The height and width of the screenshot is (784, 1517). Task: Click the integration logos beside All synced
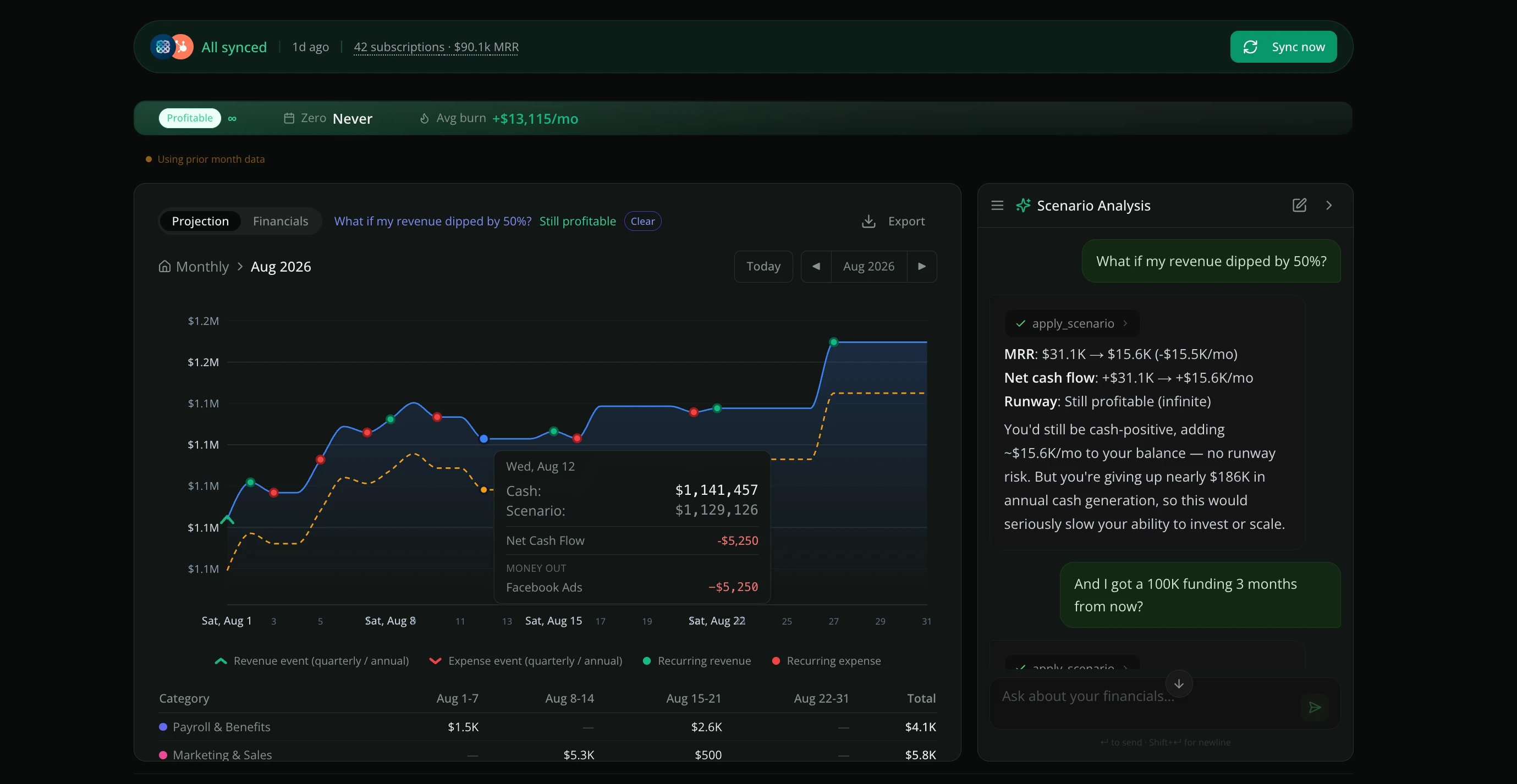pyautogui.click(x=172, y=47)
